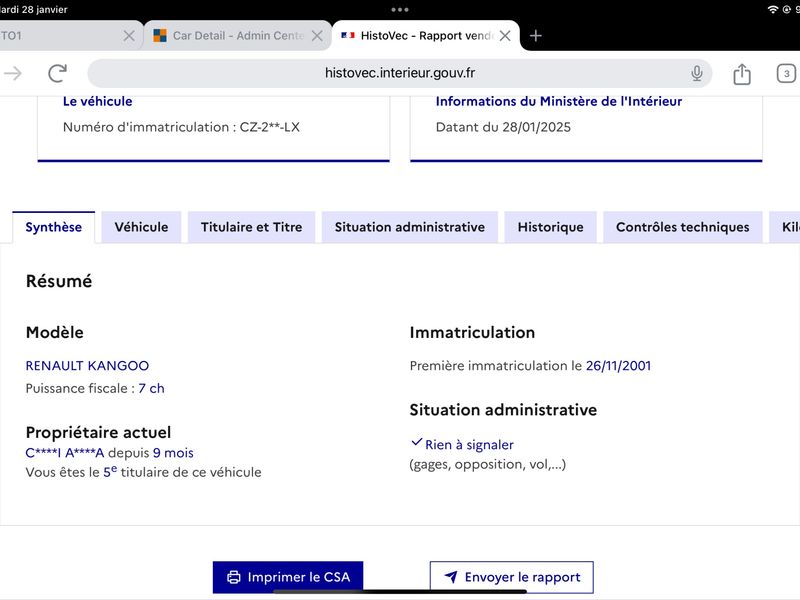Click the Wi-Fi status icon
The height and width of the screenshot is (600, 800).
773,9
